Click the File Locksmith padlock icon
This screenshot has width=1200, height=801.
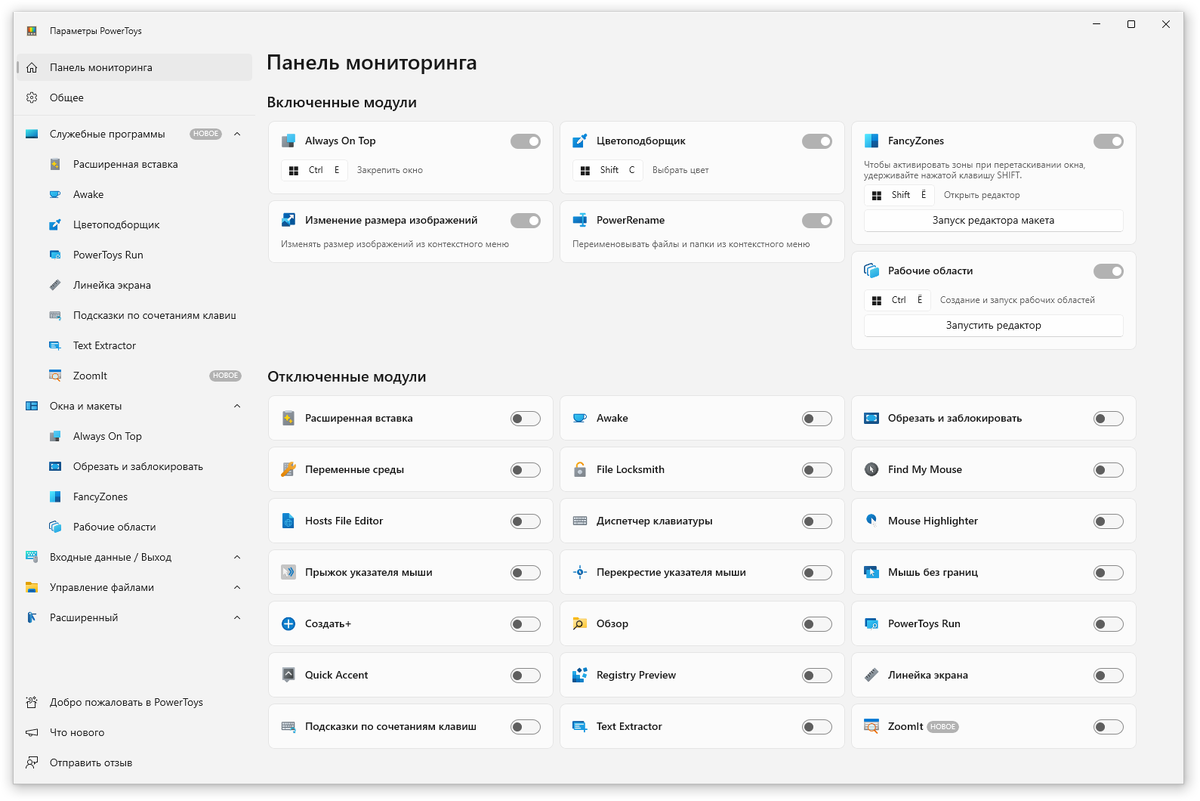click(580, 470)
